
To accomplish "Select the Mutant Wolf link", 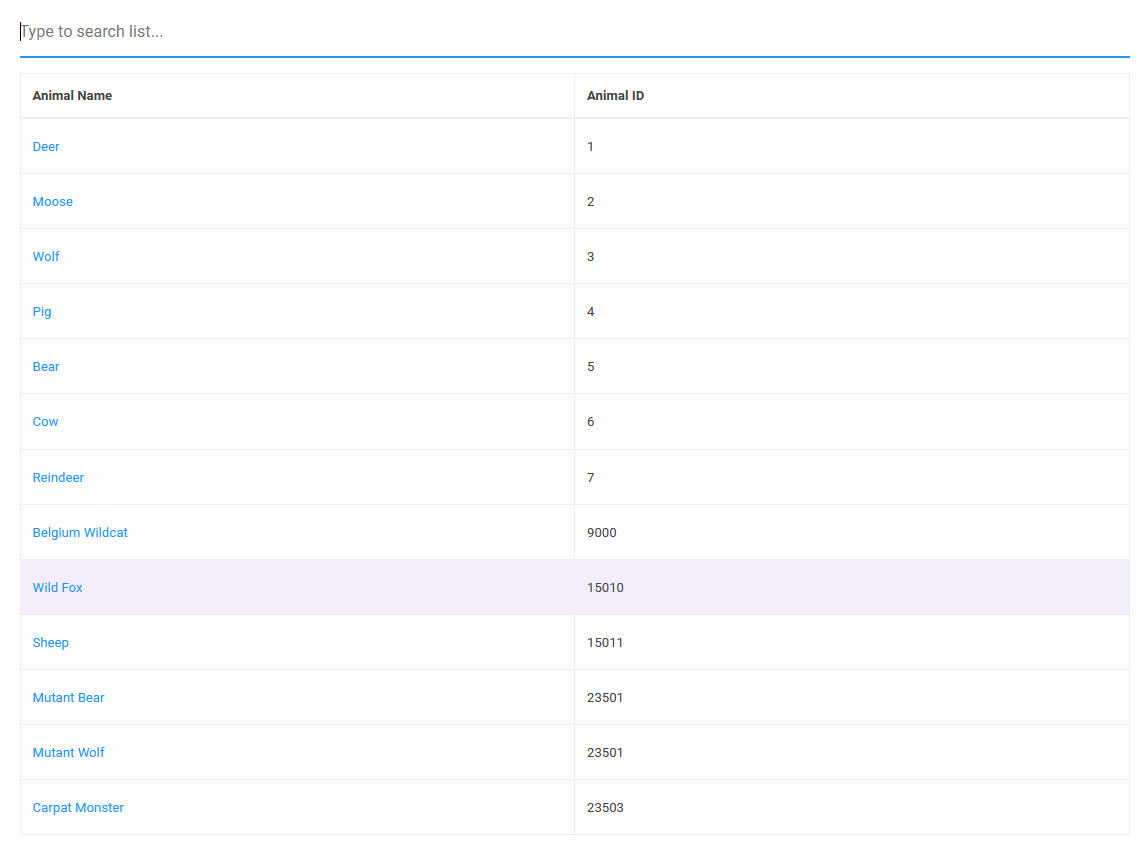I will 68,753.
